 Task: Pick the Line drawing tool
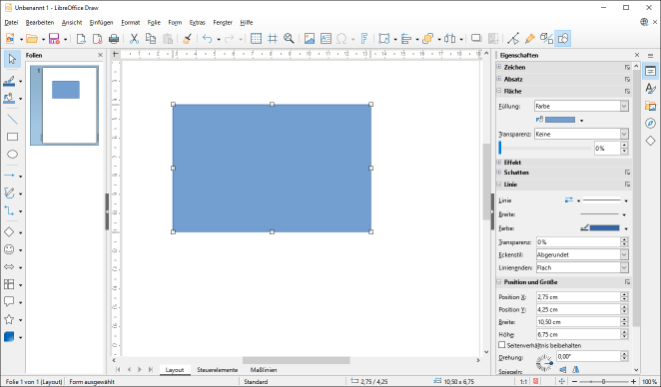click(12, 119)
